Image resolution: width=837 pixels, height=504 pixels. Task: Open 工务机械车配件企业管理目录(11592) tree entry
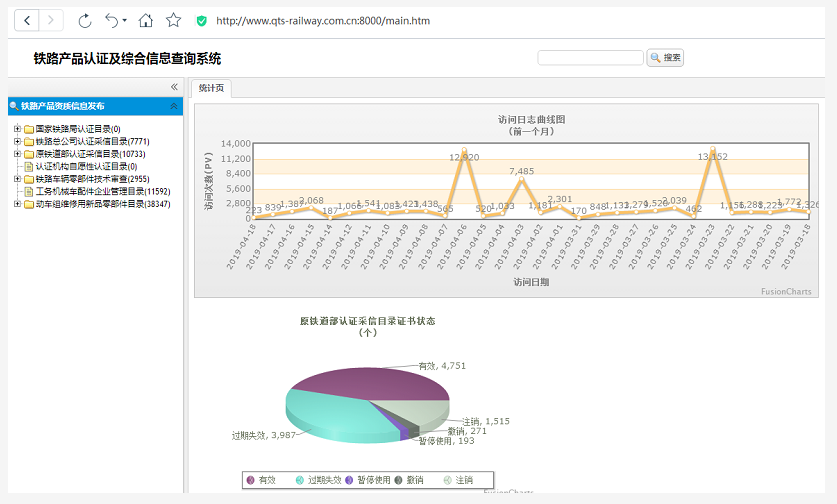point(103,191)
